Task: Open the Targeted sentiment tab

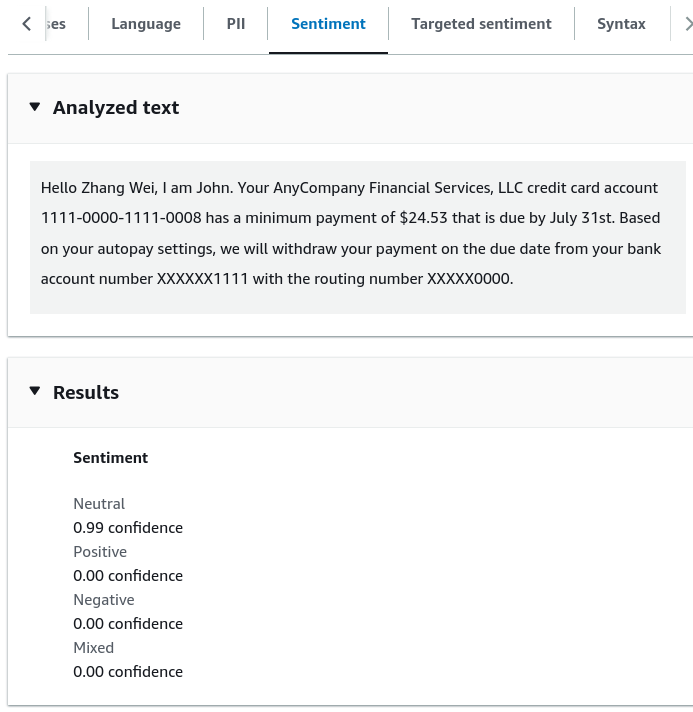Action: click(x=481, y=24)
